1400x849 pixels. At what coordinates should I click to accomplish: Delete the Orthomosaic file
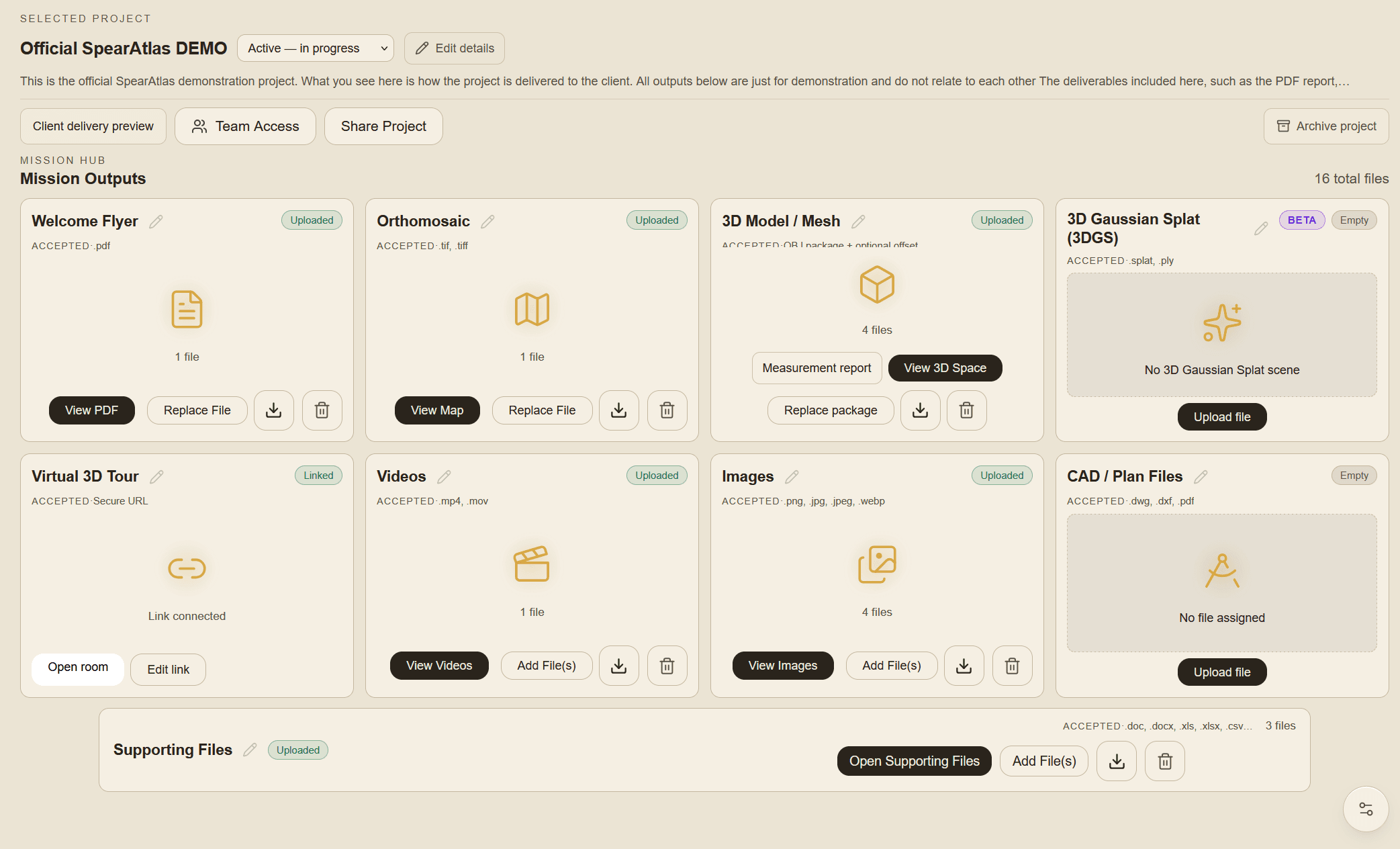[667, 410]
